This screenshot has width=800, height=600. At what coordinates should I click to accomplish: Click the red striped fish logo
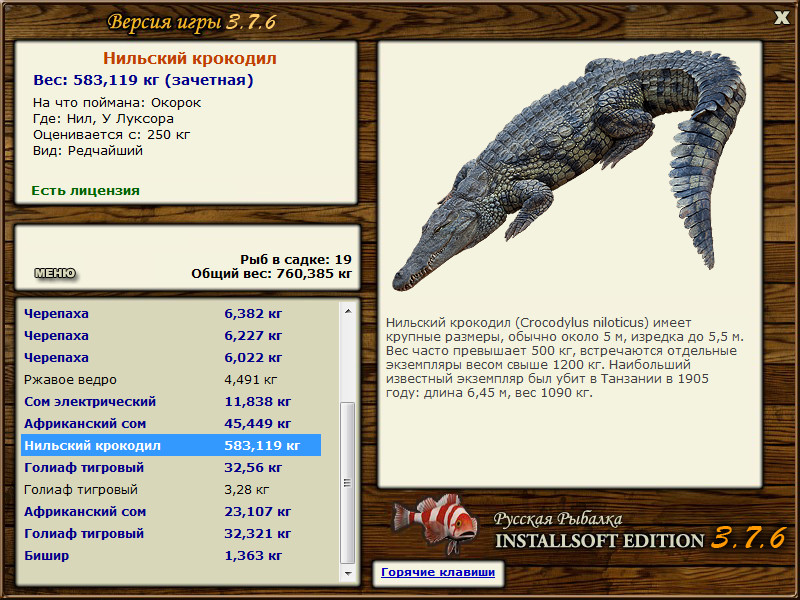[x=435, y=524]
